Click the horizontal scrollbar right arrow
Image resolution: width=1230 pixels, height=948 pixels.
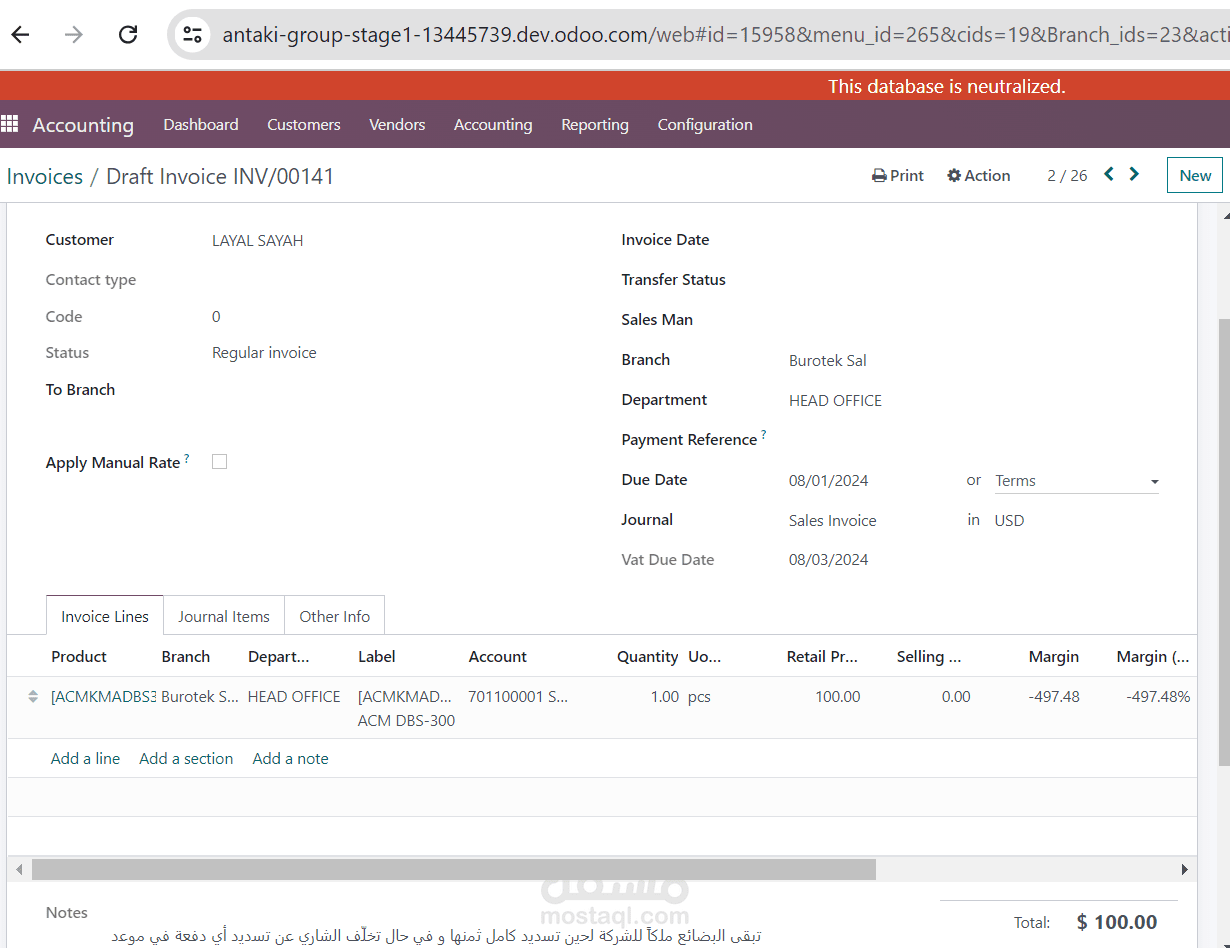[1185, 869]
